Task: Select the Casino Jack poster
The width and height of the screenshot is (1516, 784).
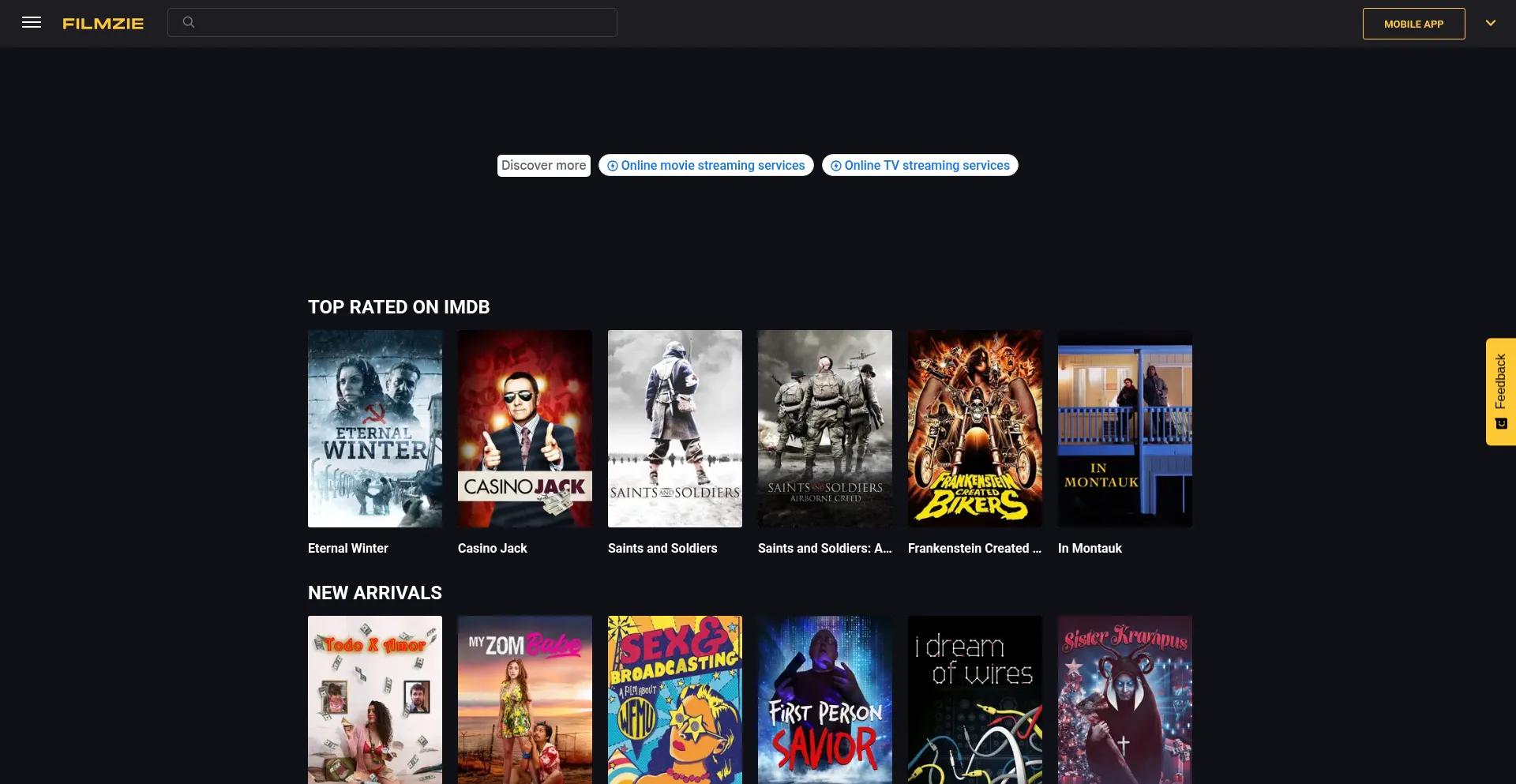Action: click(524, 429)
